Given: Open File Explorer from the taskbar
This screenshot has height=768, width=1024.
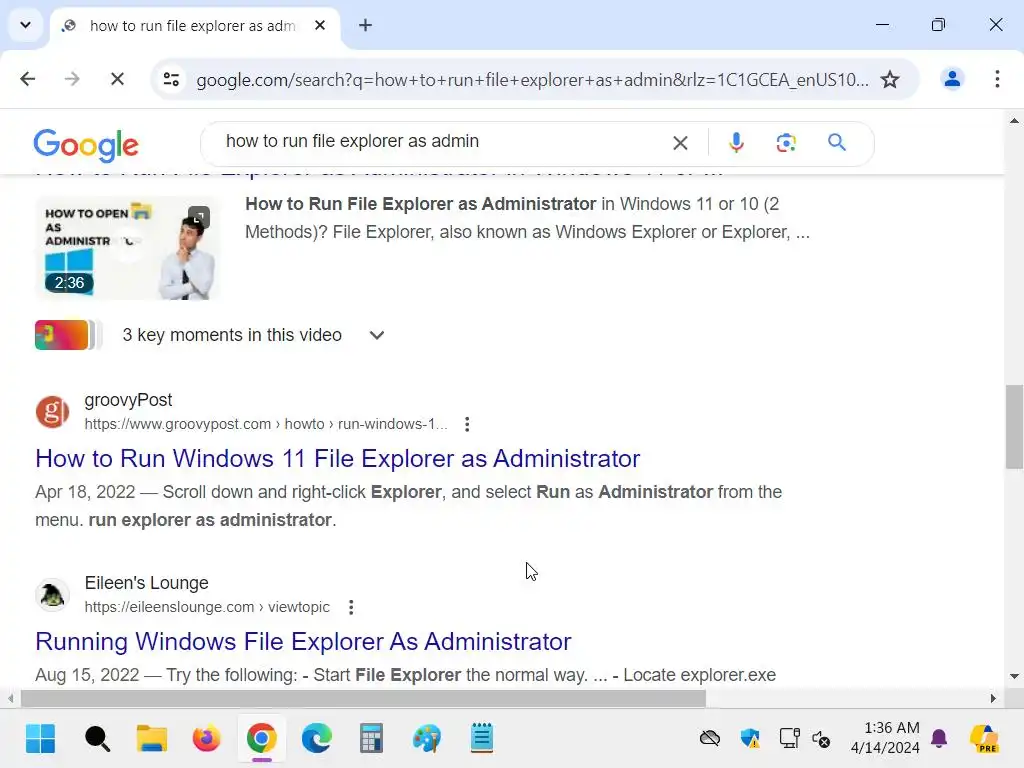Looking at the screenshot, I should click(x=152, y=739).
